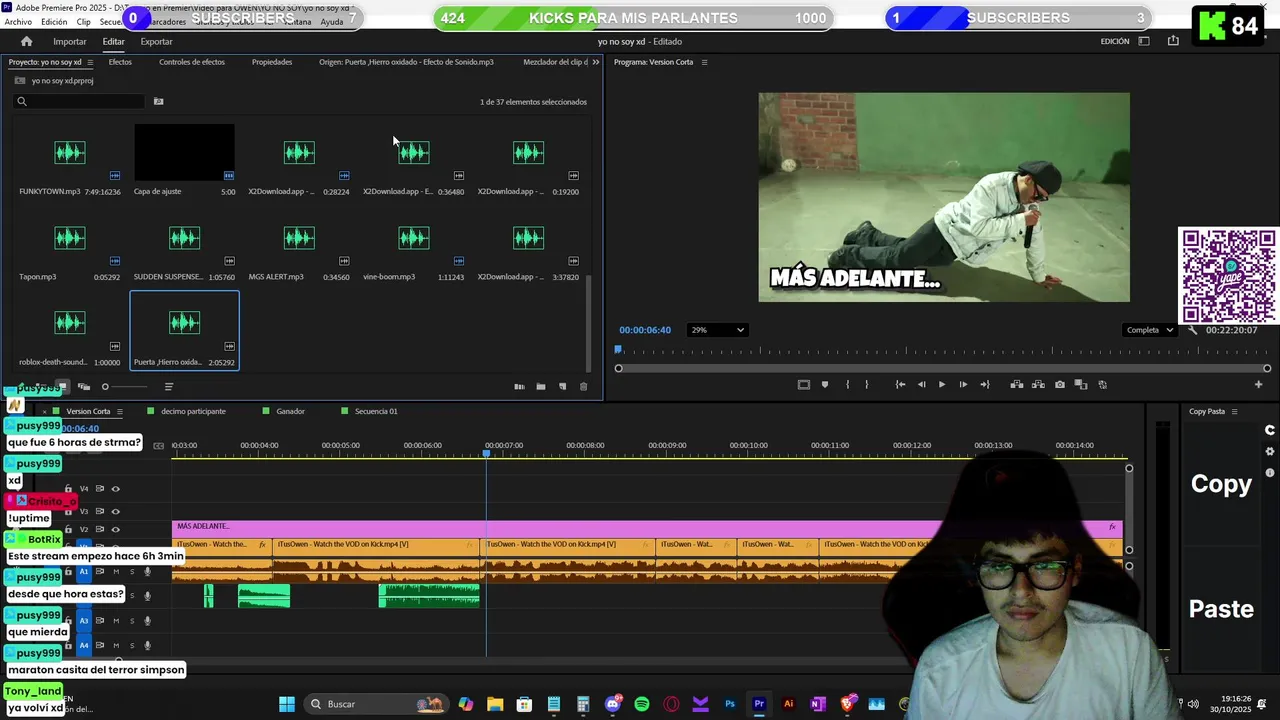Open Program monitor panel menu
1280x720 pixels.
point(704,62)
